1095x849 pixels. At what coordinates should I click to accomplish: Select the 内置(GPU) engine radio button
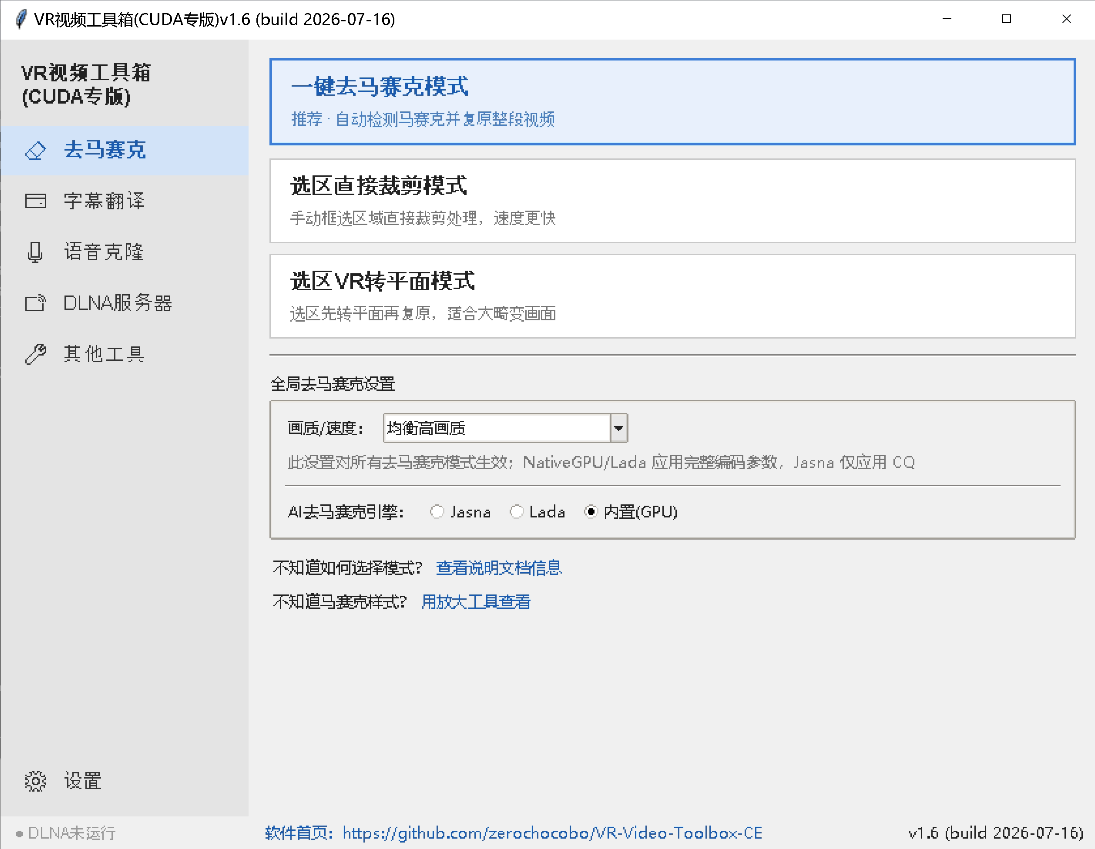click(591, 512)
